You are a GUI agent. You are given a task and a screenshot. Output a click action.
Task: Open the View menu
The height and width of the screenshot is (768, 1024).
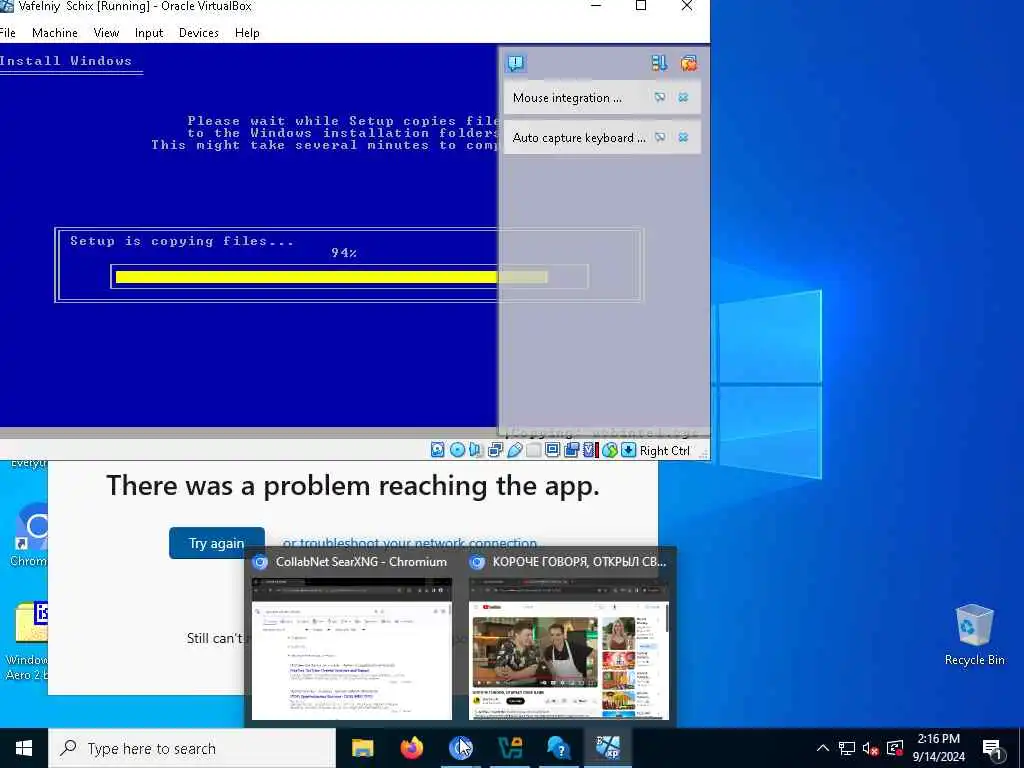(x=106, y=33)
